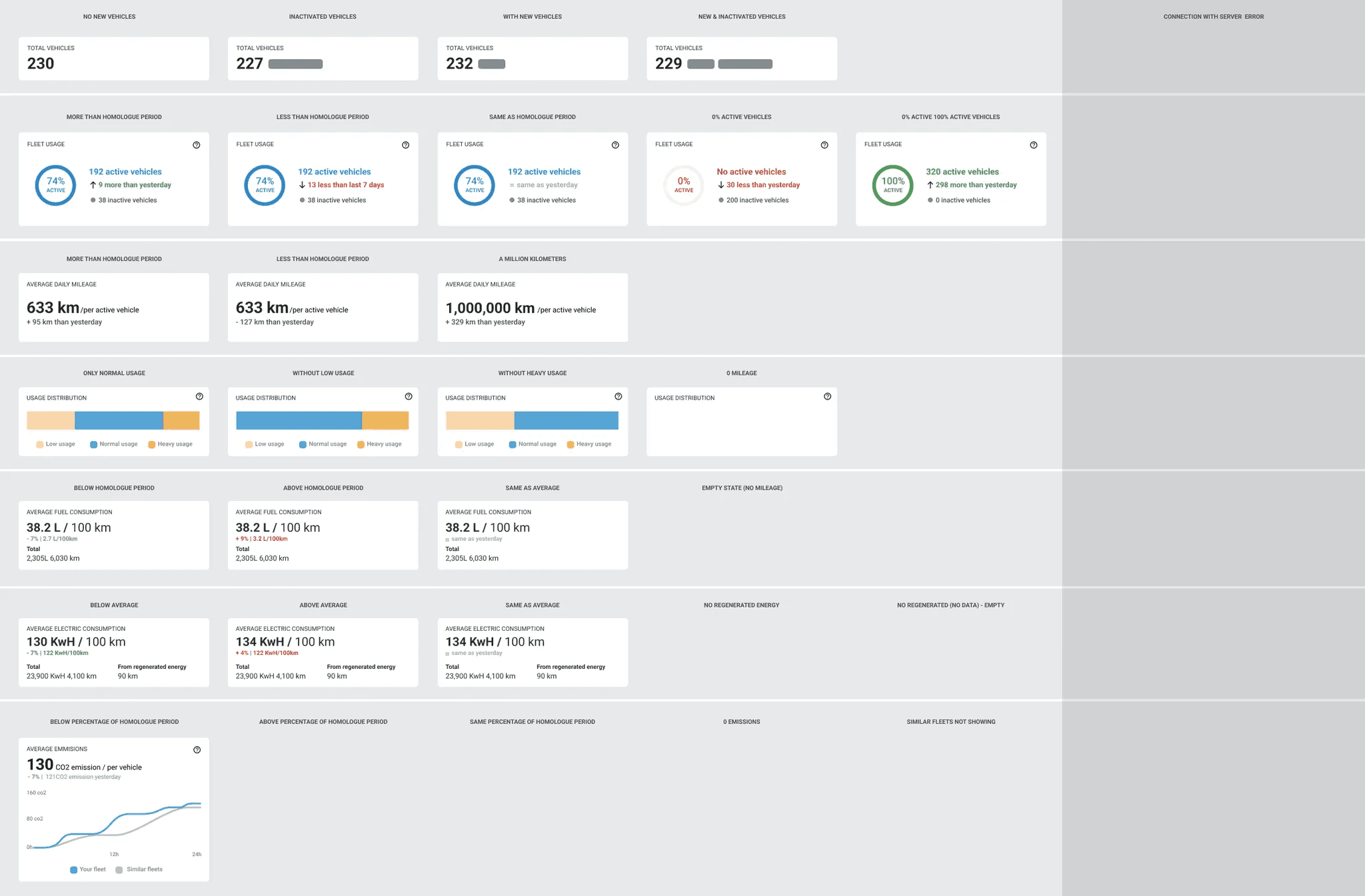Click the 0% active donut chart
Image resolution: width=1365 pixels, height=896 pixels.
pos(683,185)
